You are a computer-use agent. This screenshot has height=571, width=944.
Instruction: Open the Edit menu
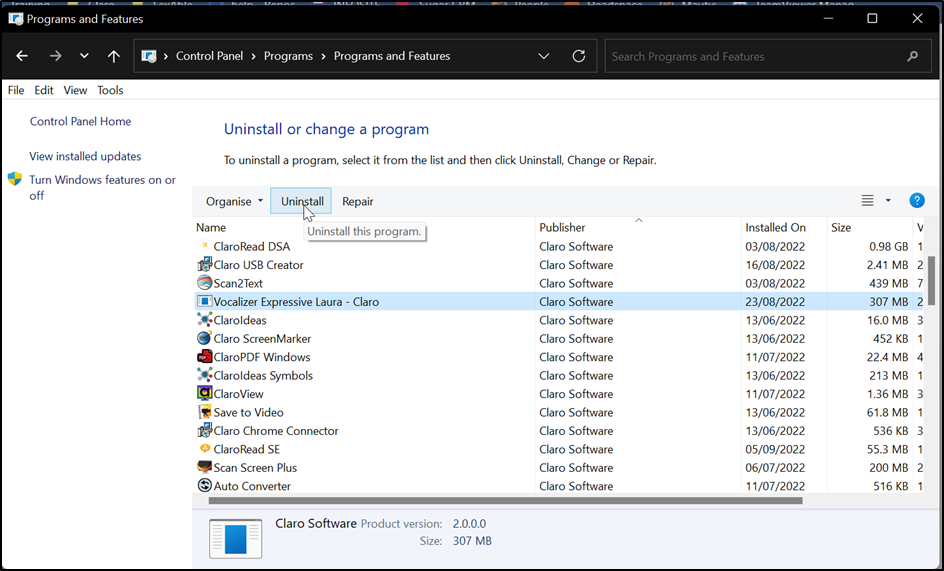pyautogui.click(x=43, y=90)
